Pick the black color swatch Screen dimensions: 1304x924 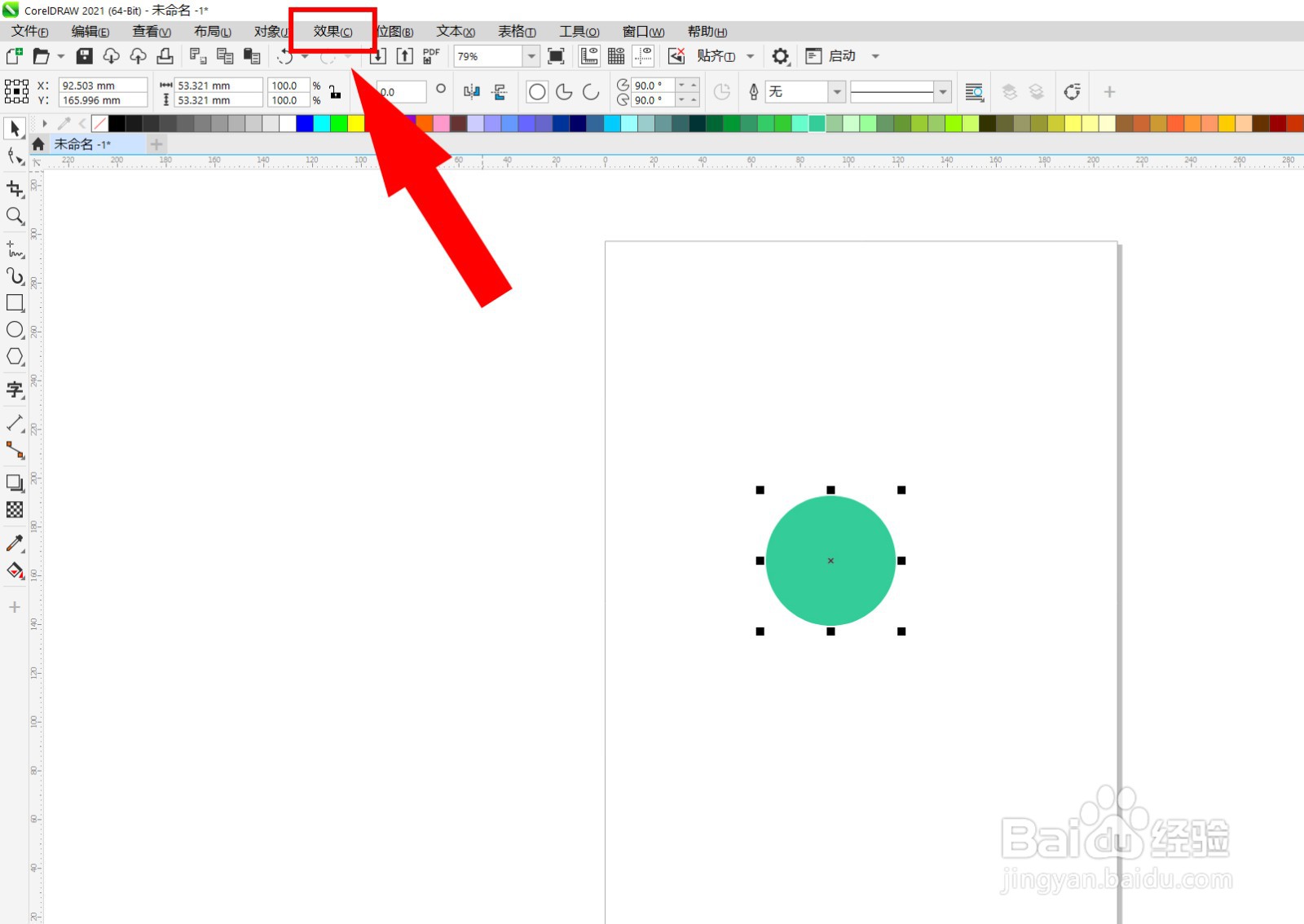[x=117, y=124]
